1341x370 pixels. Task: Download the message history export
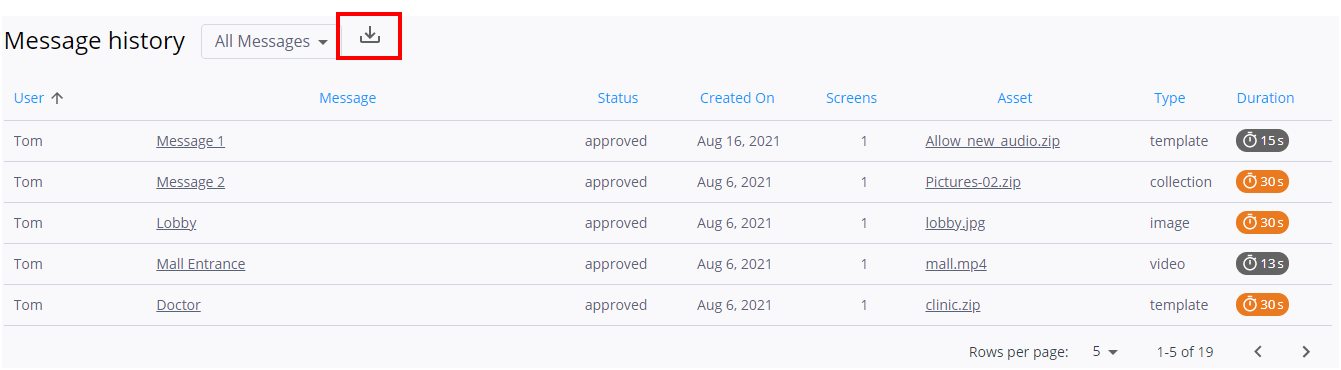[x=370, y=36]
